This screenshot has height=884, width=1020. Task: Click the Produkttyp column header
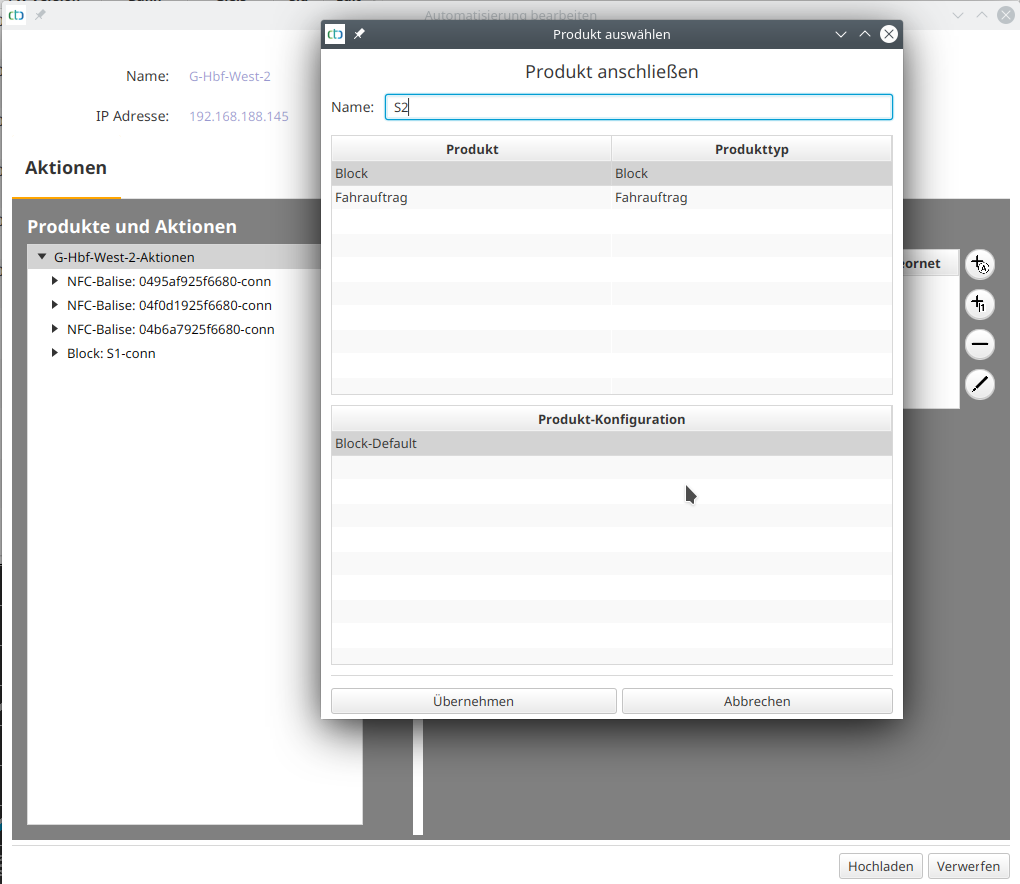pos(752,148)
